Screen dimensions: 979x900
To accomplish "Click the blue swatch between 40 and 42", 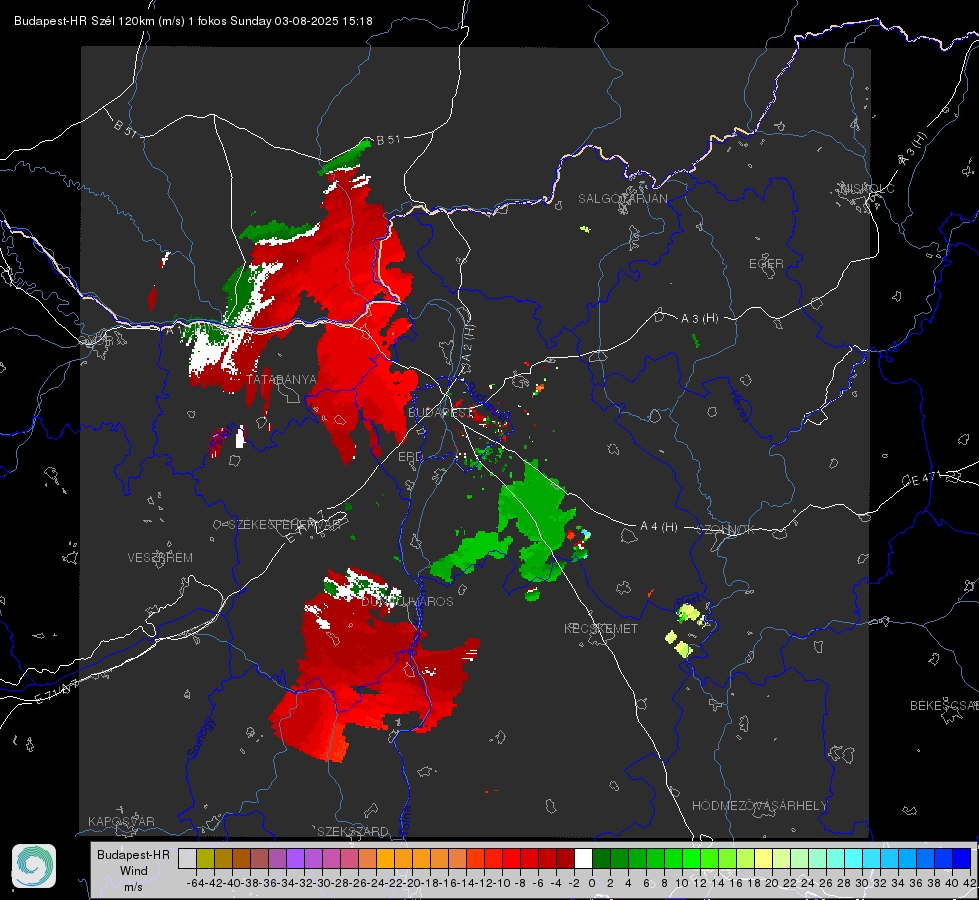I will 962,858.
